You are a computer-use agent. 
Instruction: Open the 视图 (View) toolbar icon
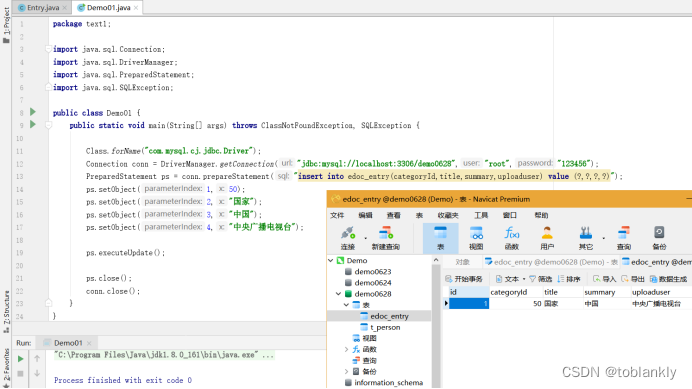pyautogui.click(x=476, y=238)
